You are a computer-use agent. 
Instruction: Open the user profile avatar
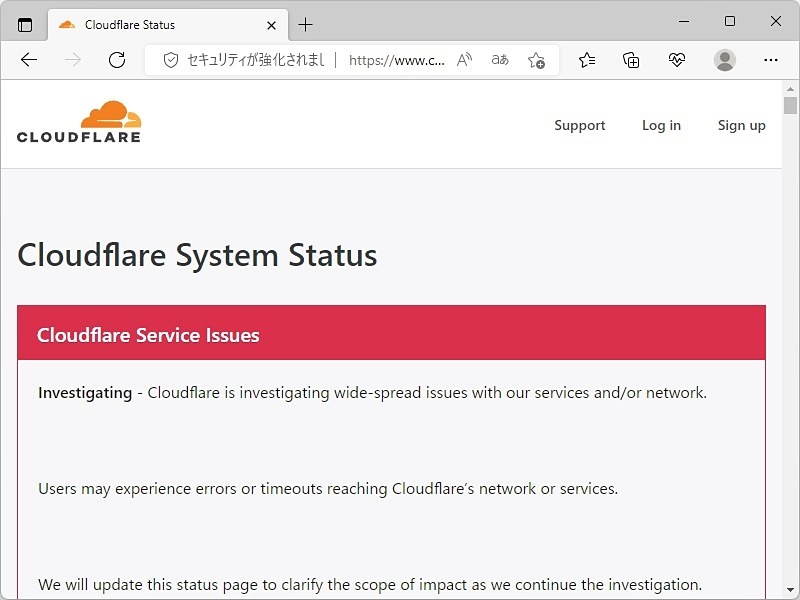pyautogui.click(x=724, y=60)
